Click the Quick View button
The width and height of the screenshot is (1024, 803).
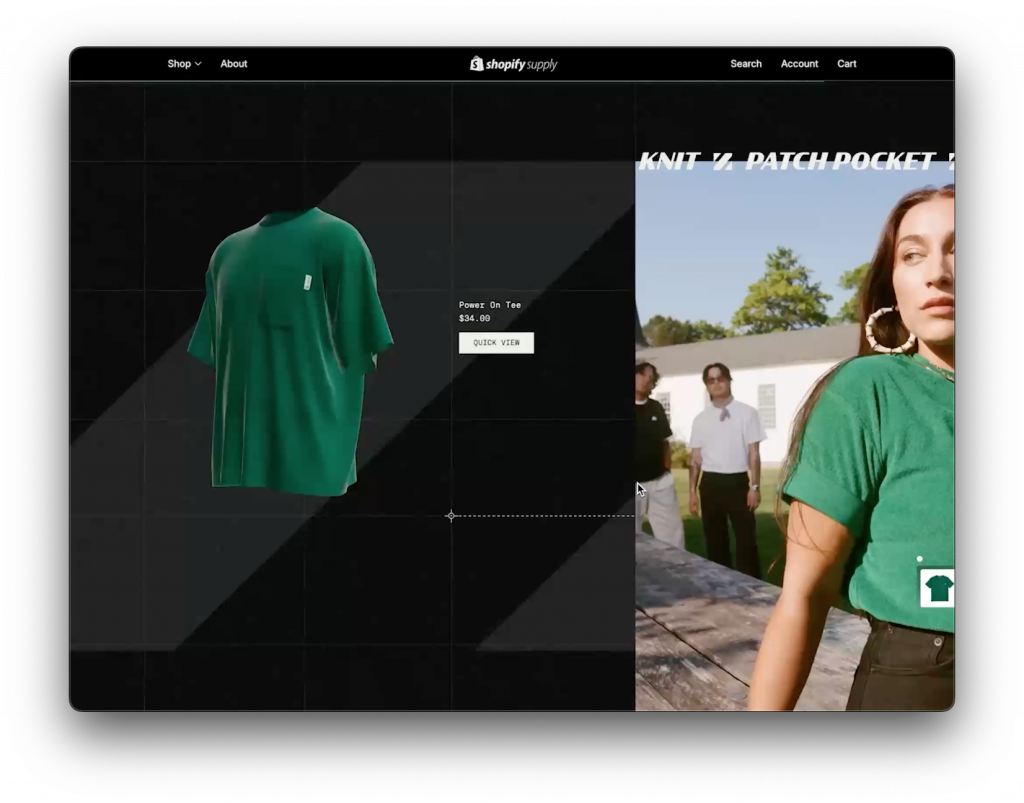tap(496, 343)
